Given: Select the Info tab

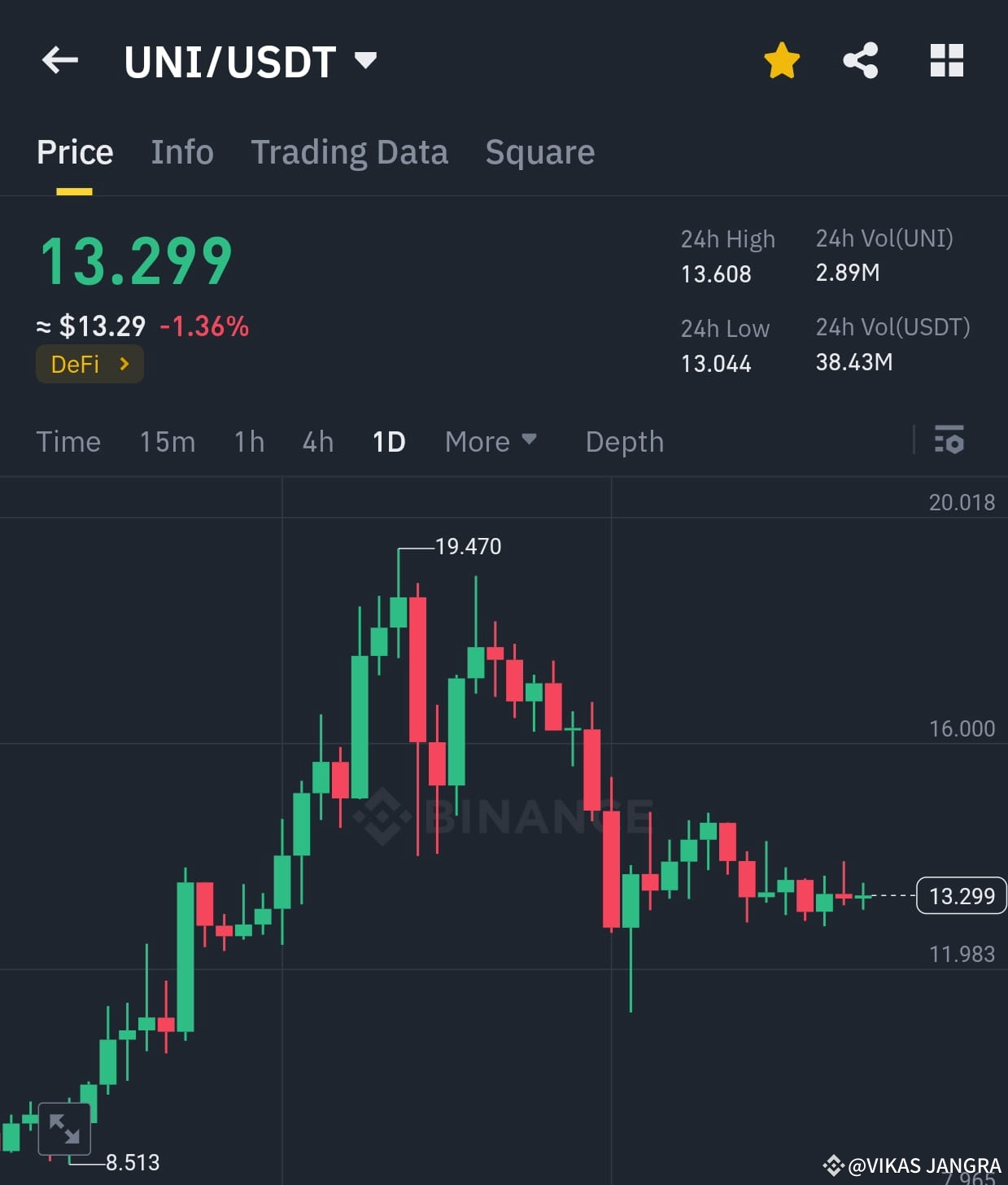Looking at the screenshot, I should (181, 152).
